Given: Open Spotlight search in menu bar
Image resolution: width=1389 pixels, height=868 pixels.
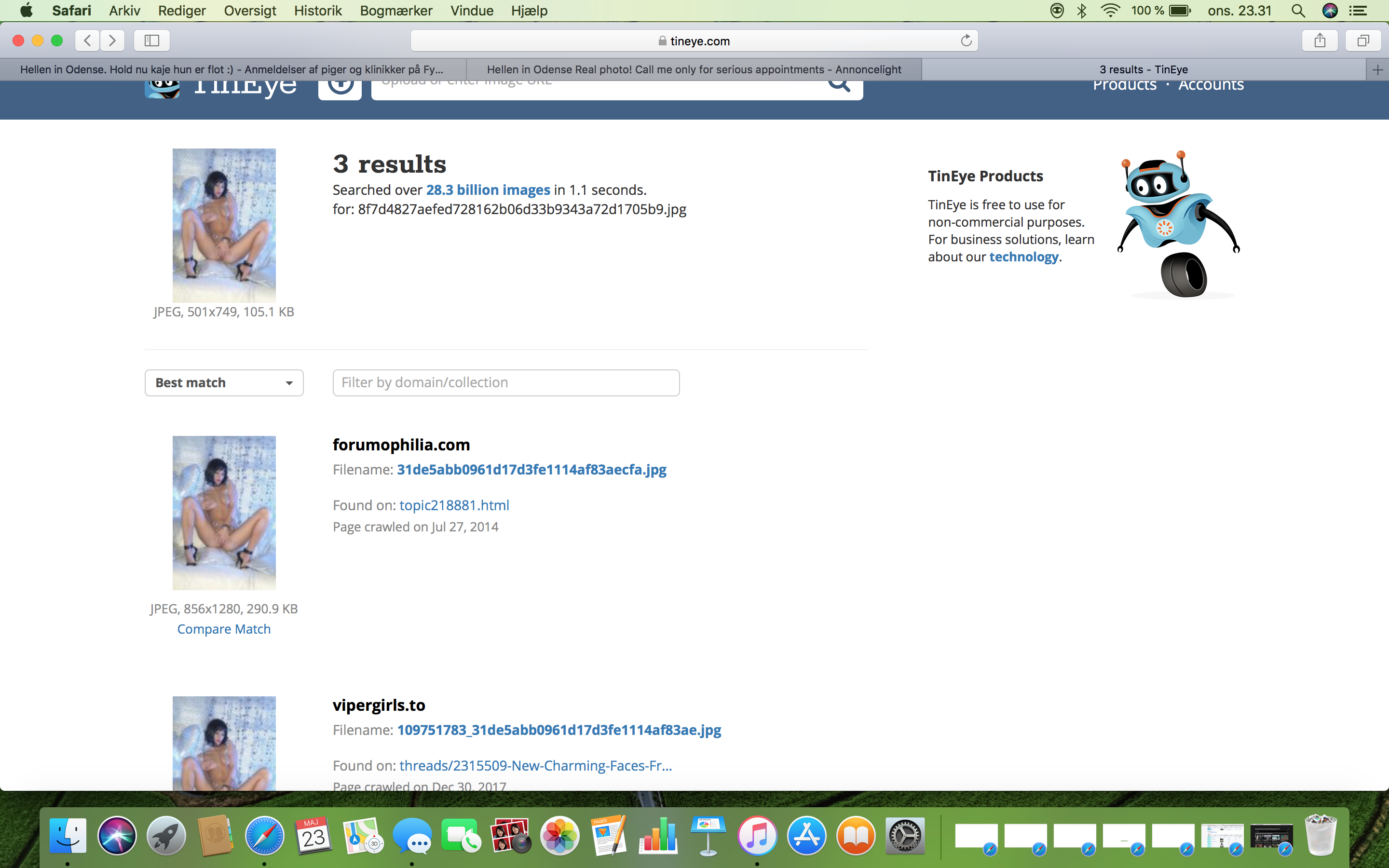Looking at the screenshot, I should (1298, 10).
